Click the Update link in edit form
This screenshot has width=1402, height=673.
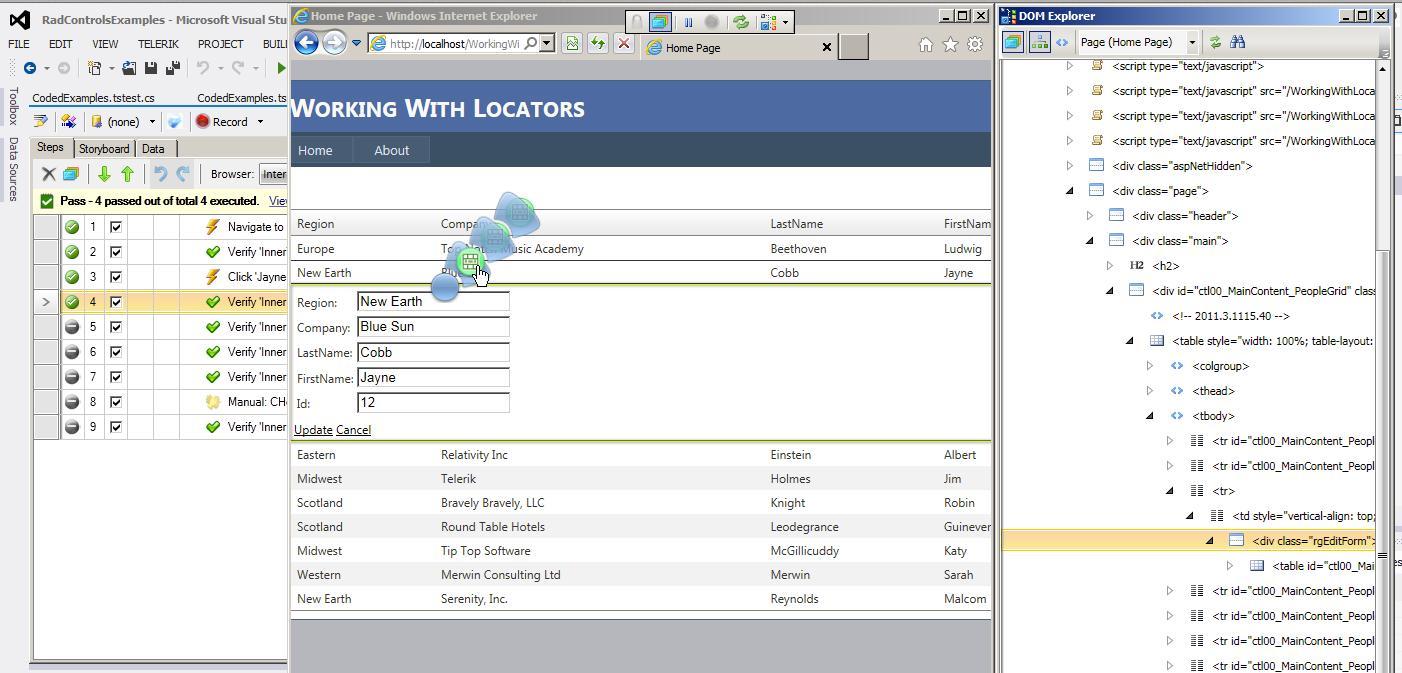tap(313, 430)
